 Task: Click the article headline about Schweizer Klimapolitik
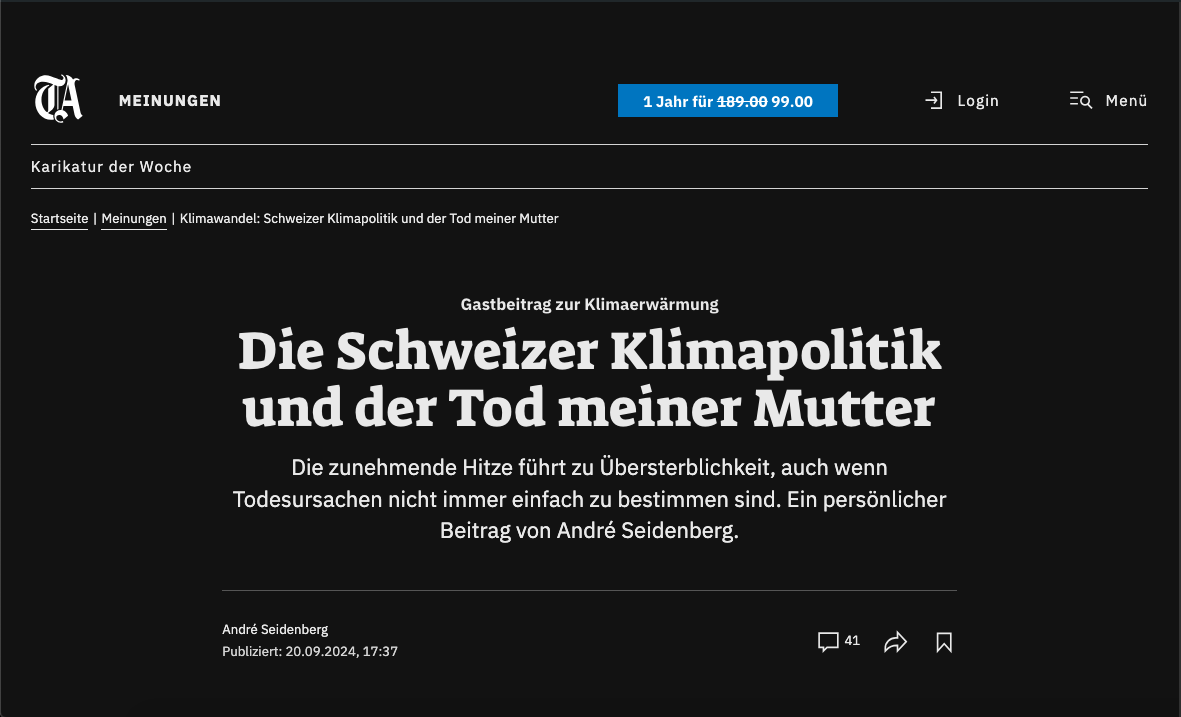[x=590, y=380]
